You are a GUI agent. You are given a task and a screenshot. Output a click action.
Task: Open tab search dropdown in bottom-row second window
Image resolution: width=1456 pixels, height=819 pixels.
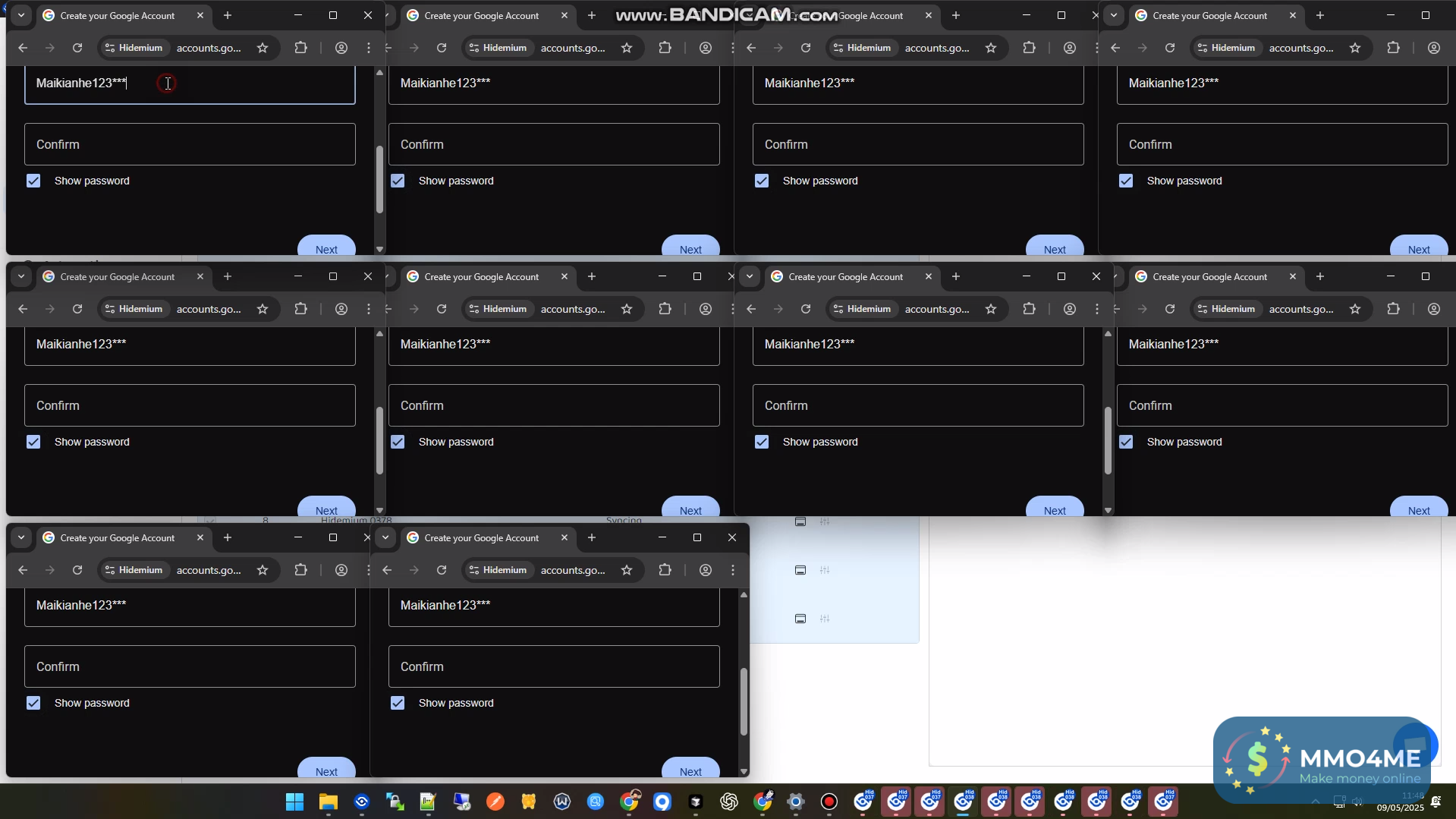(385, 537)
